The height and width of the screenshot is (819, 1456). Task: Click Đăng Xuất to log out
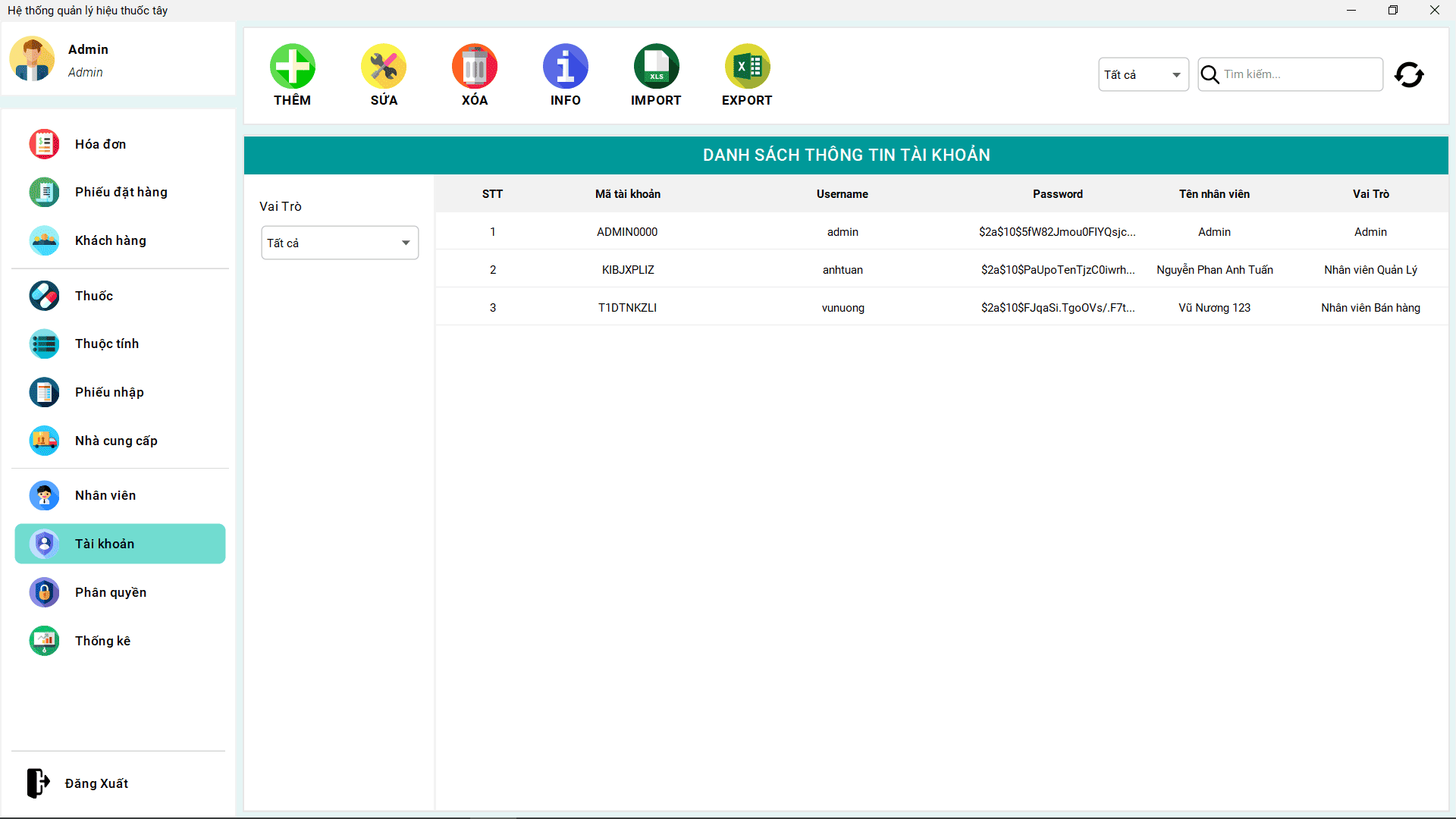tap(96, 783)
